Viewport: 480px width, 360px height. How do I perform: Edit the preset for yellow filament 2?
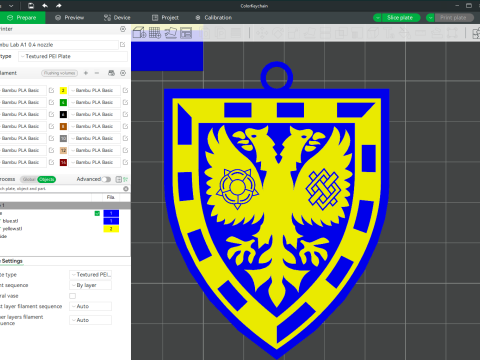(125, 90)
